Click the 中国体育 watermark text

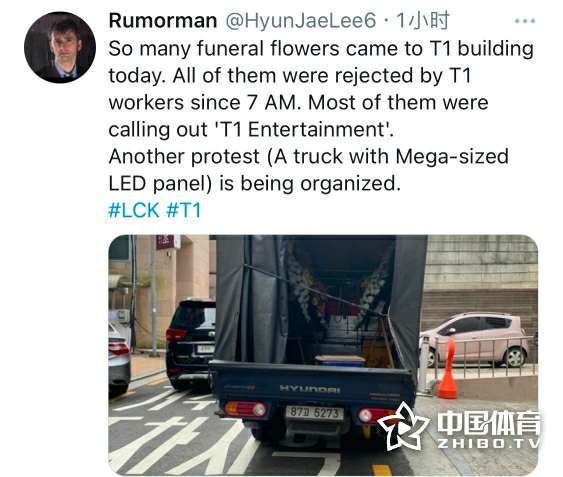pos(488,423)
